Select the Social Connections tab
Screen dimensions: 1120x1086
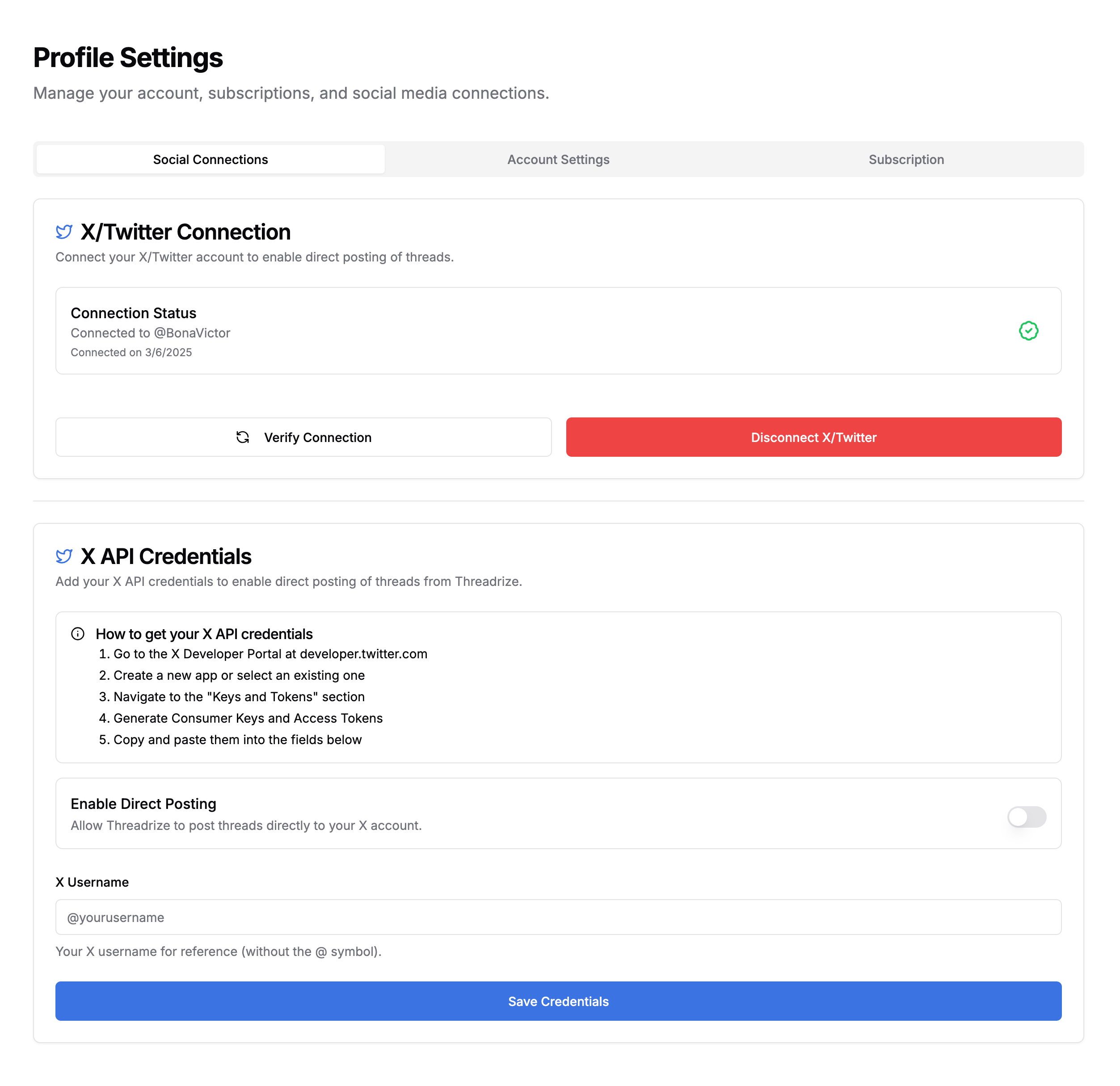point(211,160)
